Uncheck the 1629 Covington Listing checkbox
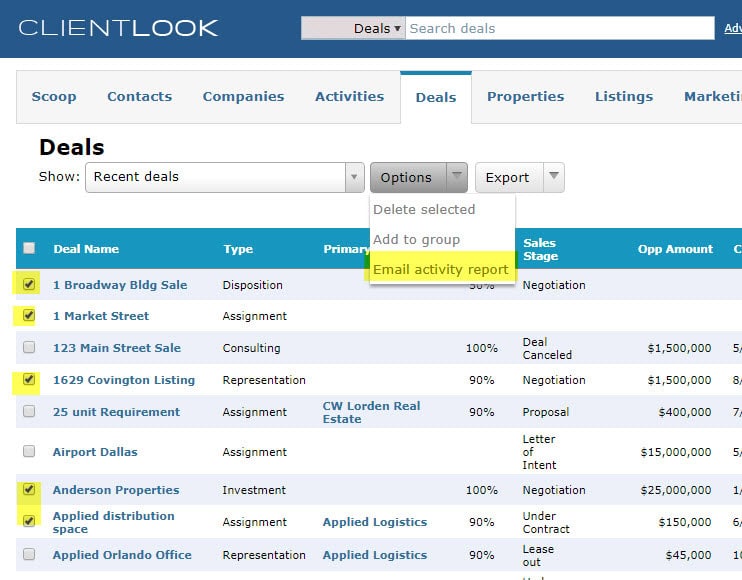Image resolution: width=742 pixels, height=580 pixels. click(x=29, y=379)
